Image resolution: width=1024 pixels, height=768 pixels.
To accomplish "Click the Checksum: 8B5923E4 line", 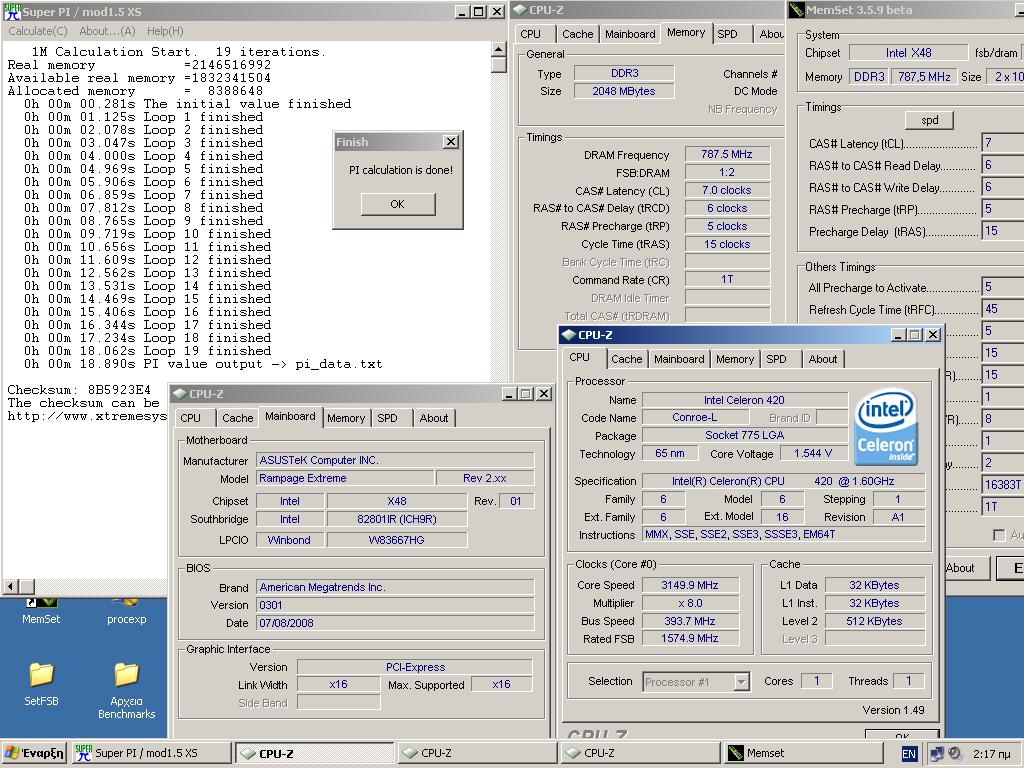I will click(79, 390).
